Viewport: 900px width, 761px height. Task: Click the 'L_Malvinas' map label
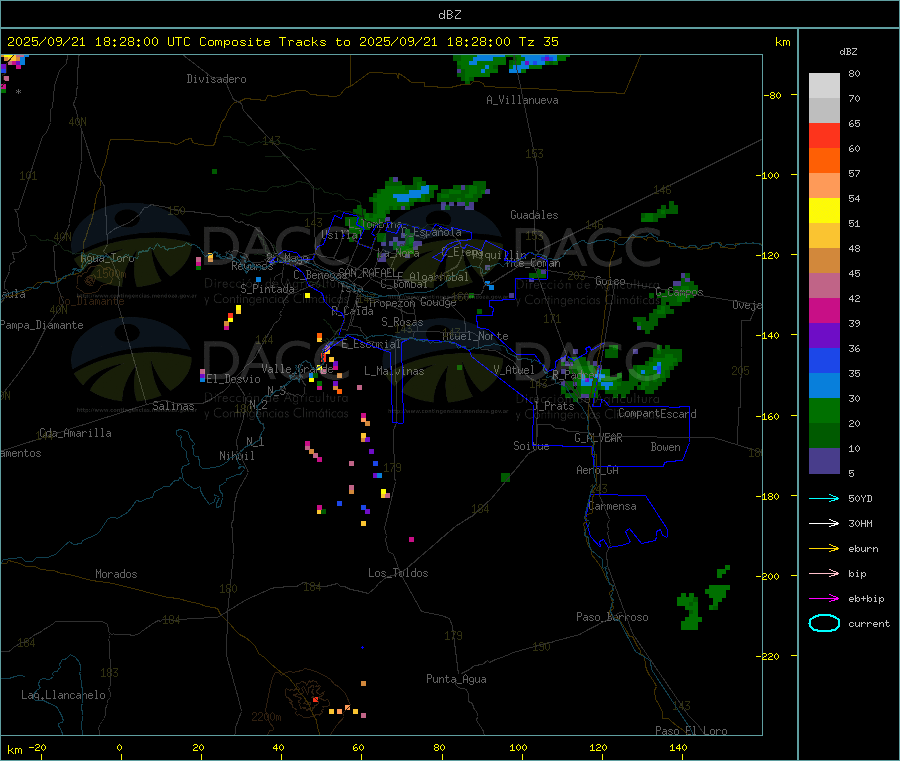[x=394, y=371]
